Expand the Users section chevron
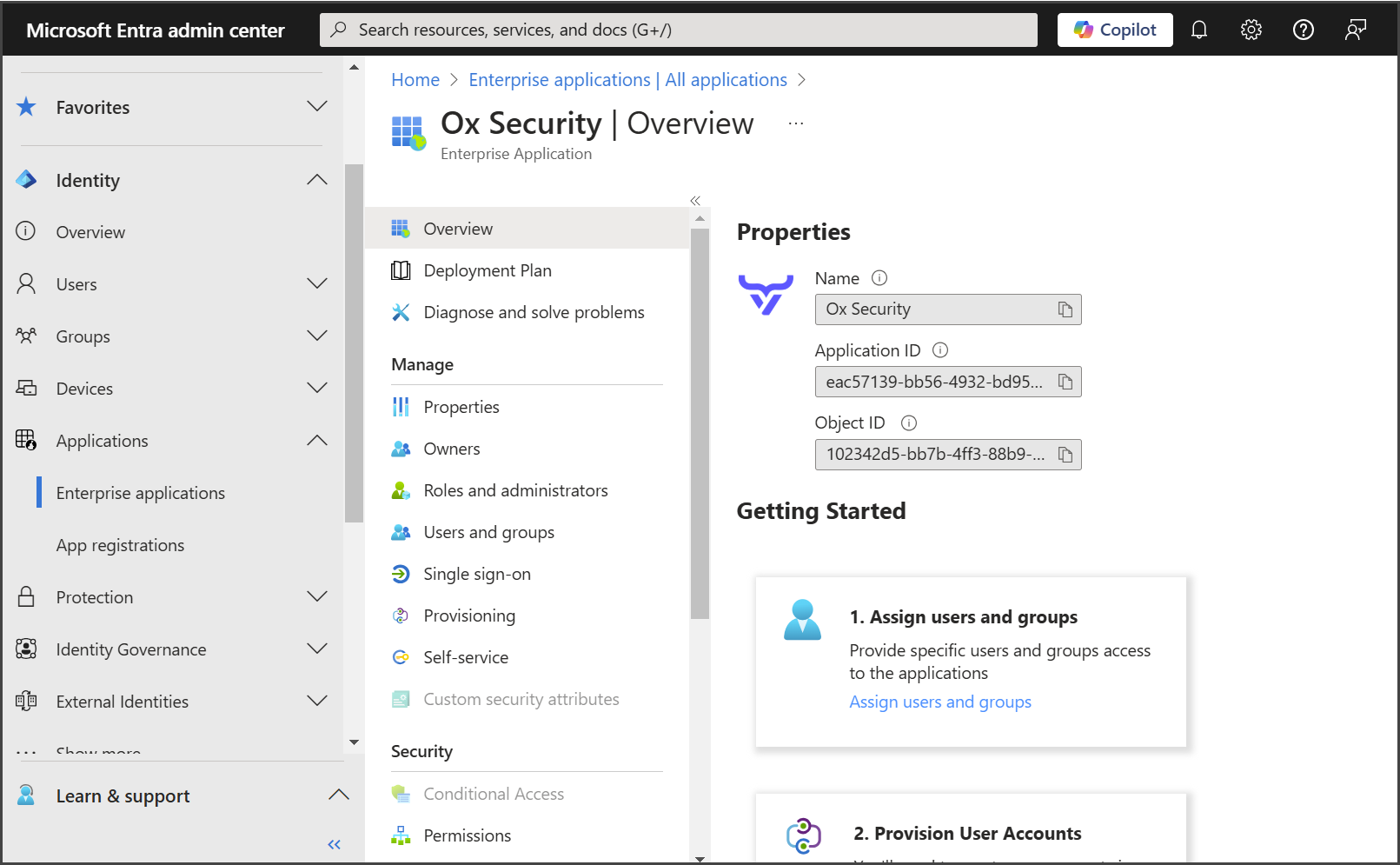This screenshot has width=1400, height=865. click(317, 284)
